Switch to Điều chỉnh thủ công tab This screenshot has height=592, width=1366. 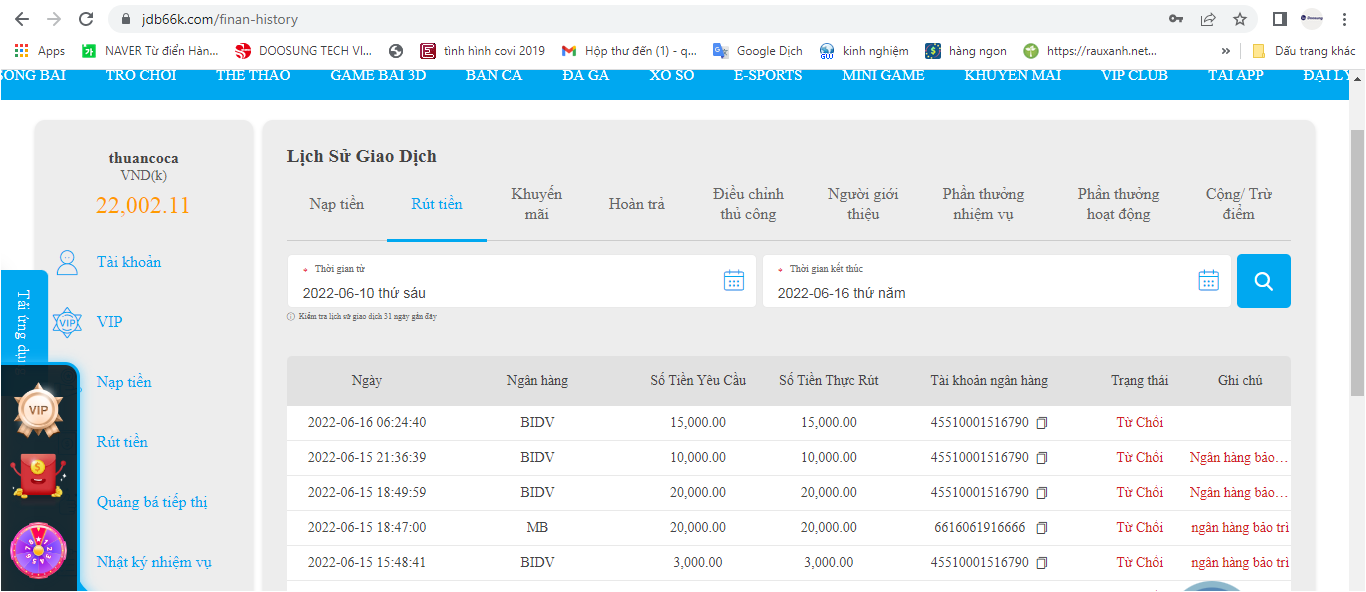(x=748, y=204)
